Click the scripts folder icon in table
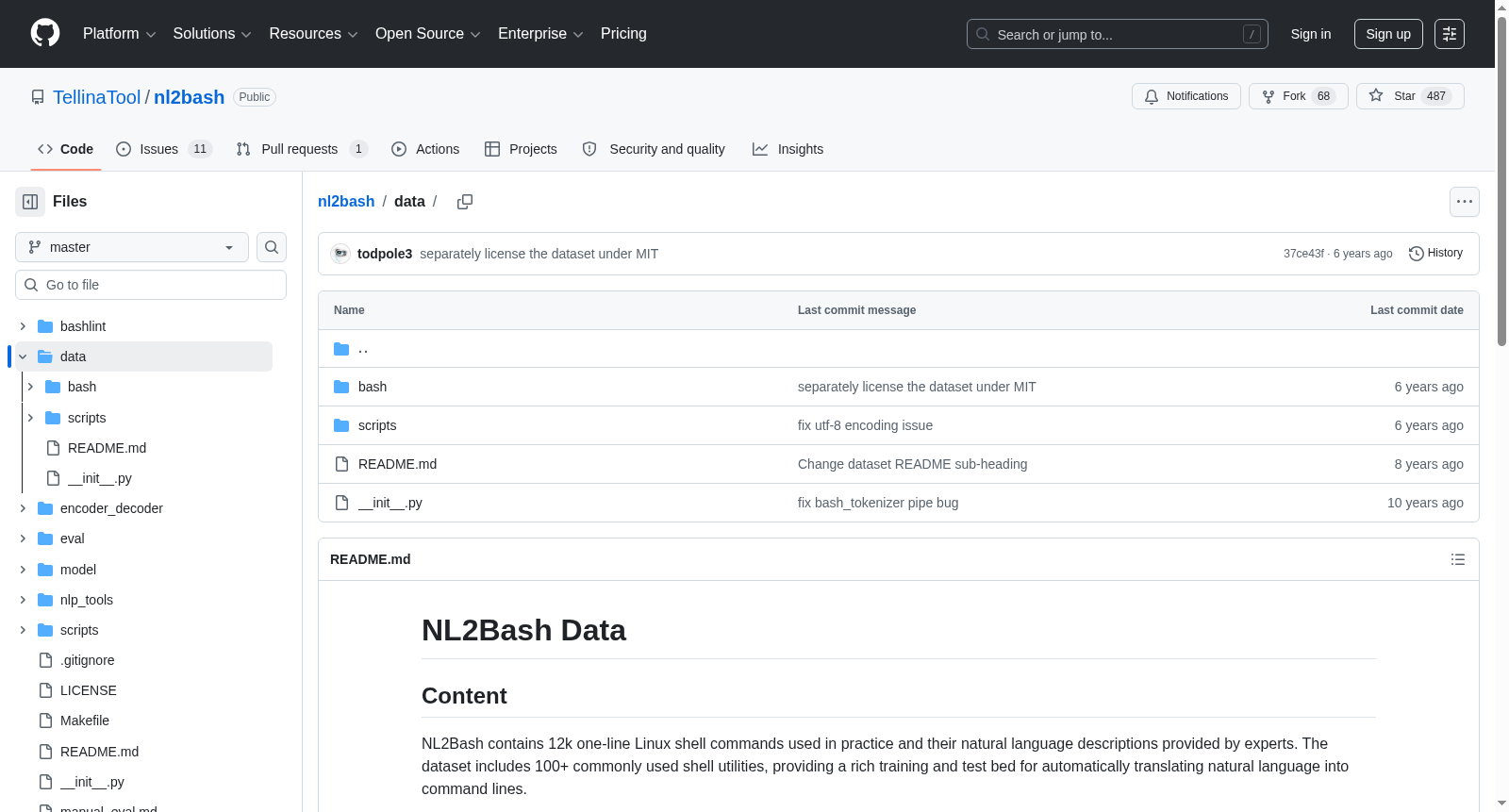The image size is (1509, 812). tap(341, 425)
